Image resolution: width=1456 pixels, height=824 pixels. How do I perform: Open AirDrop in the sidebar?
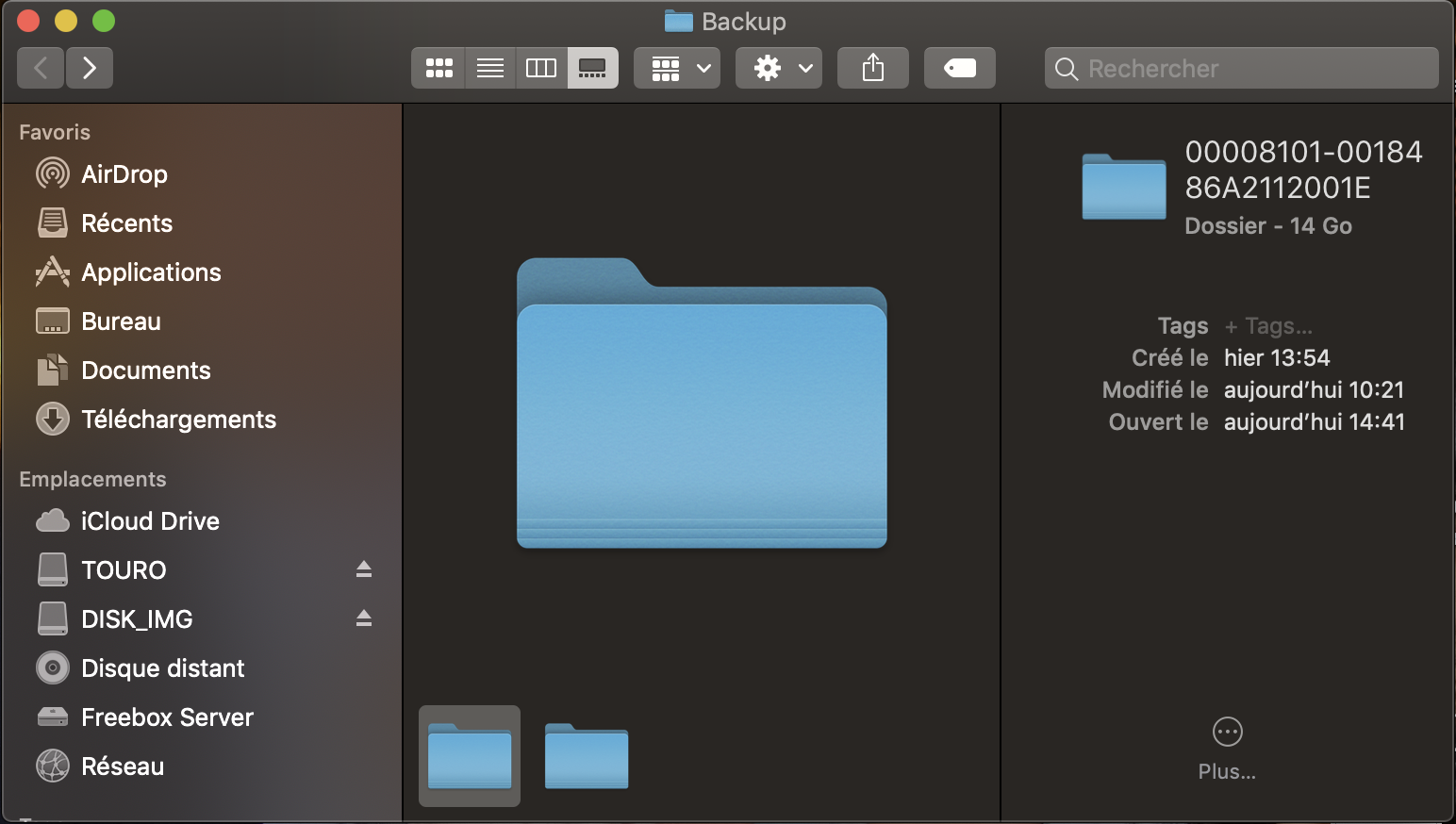pos(124,174)
